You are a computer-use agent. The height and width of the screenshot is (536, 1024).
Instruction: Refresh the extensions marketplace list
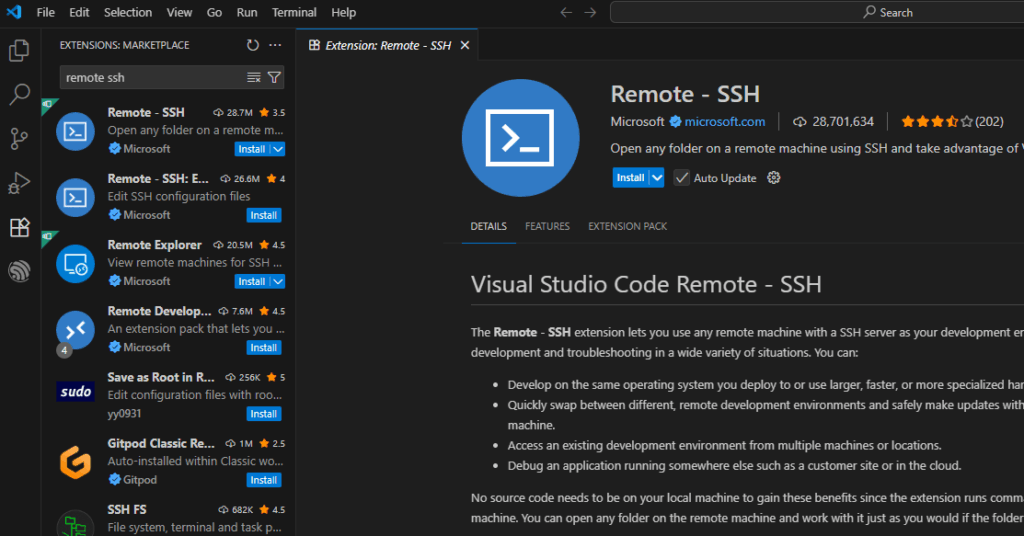tap(253, 45)
